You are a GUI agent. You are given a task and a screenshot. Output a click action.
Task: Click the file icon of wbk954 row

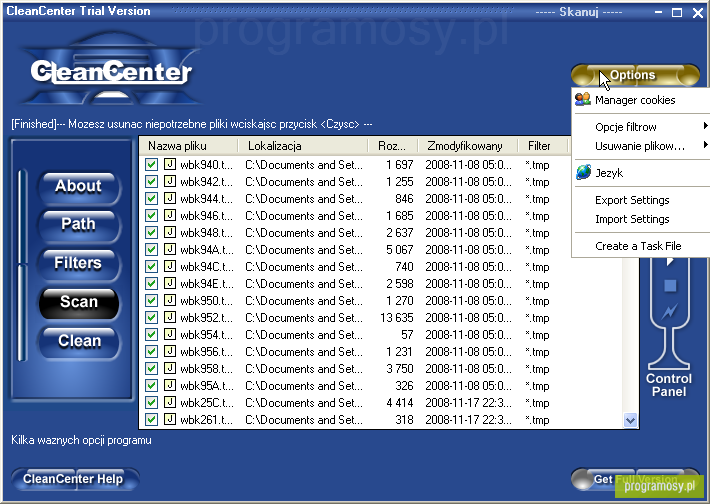click(x=170, y=334)
